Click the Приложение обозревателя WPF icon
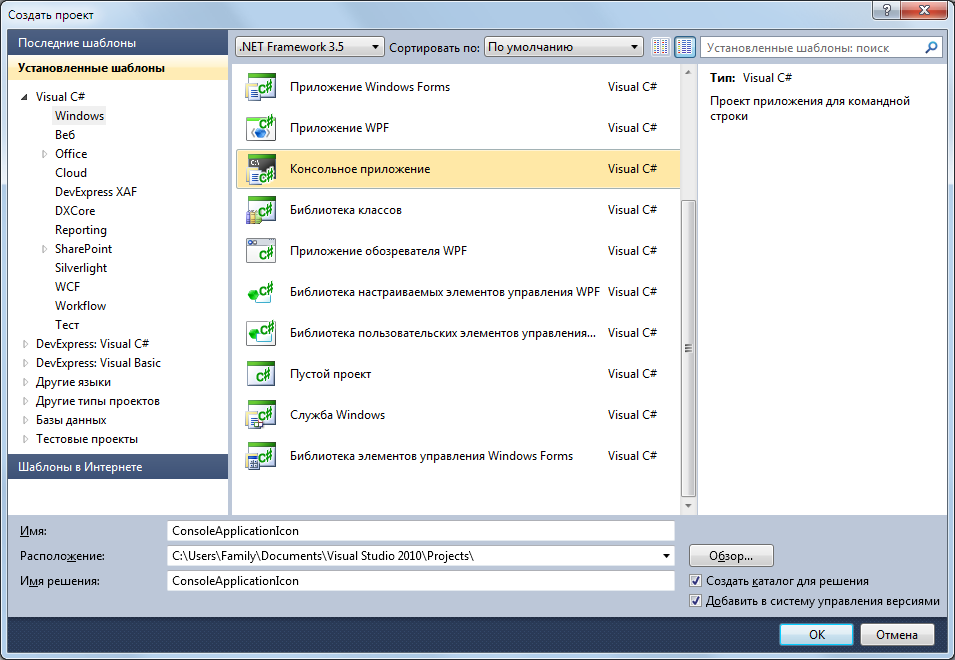955x660 pixels. 261,251
